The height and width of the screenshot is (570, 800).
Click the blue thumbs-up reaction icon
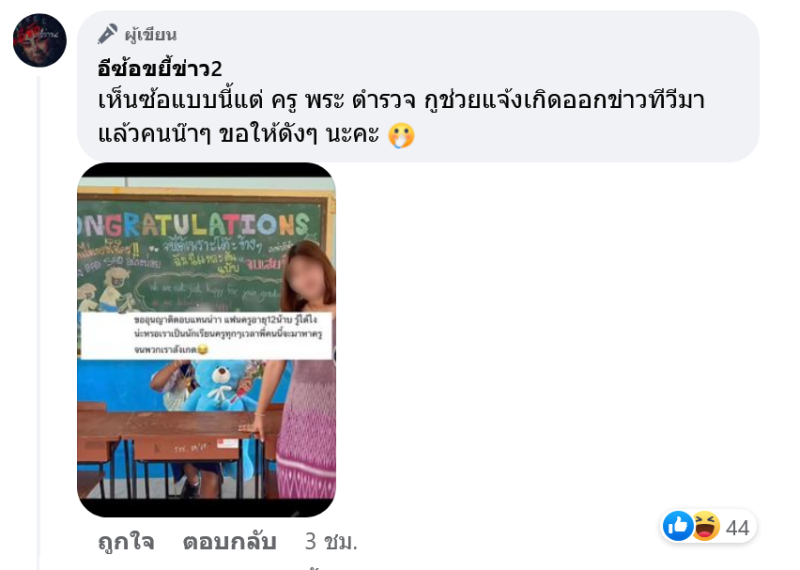678,526
